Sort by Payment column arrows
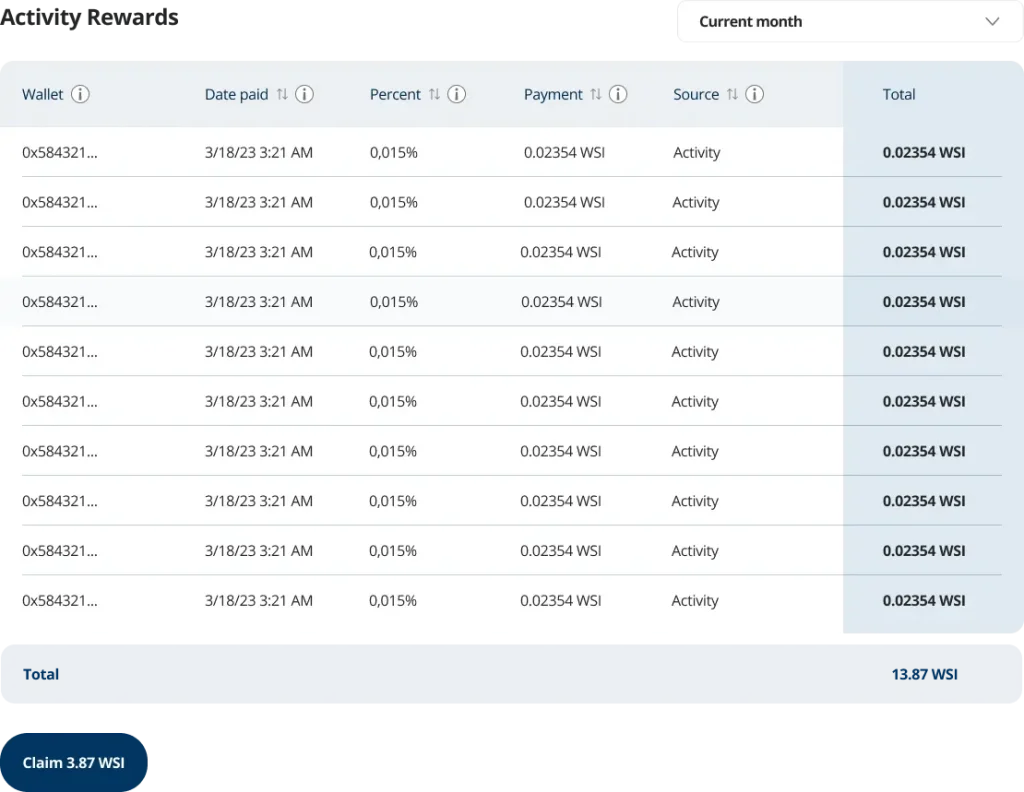Image resolution: width=1024 pixels, height=792 pixels. (596, 94)
